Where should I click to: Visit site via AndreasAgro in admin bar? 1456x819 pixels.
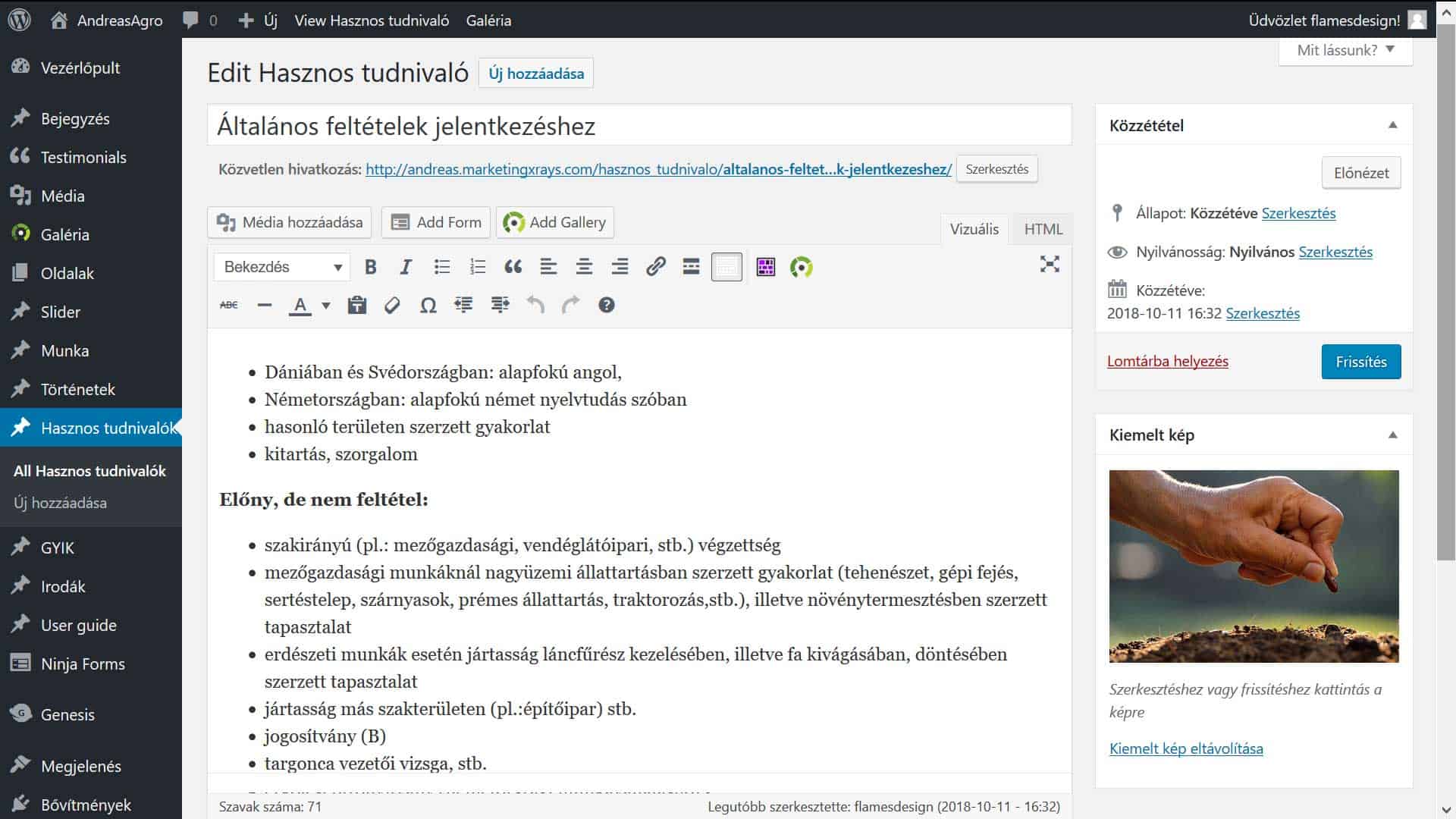click(x=107, y=20)
